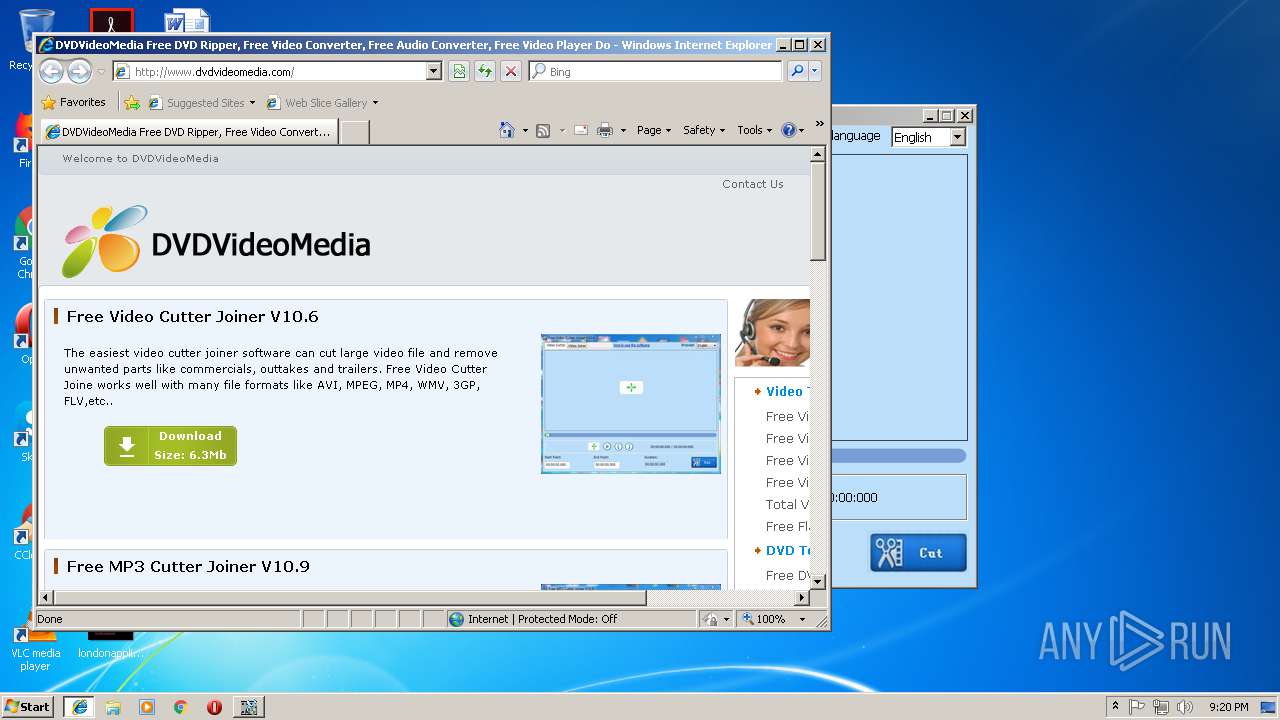Click the Contact Us link
Image resolution: width=1280 pixels, height=720 pixels.
(753, 184)
